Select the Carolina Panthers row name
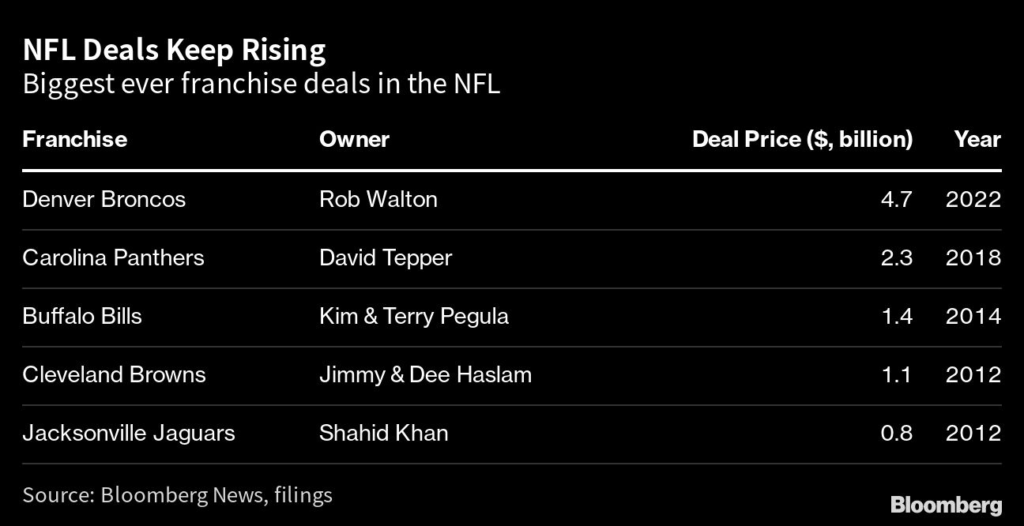 [x=113, y=258]
